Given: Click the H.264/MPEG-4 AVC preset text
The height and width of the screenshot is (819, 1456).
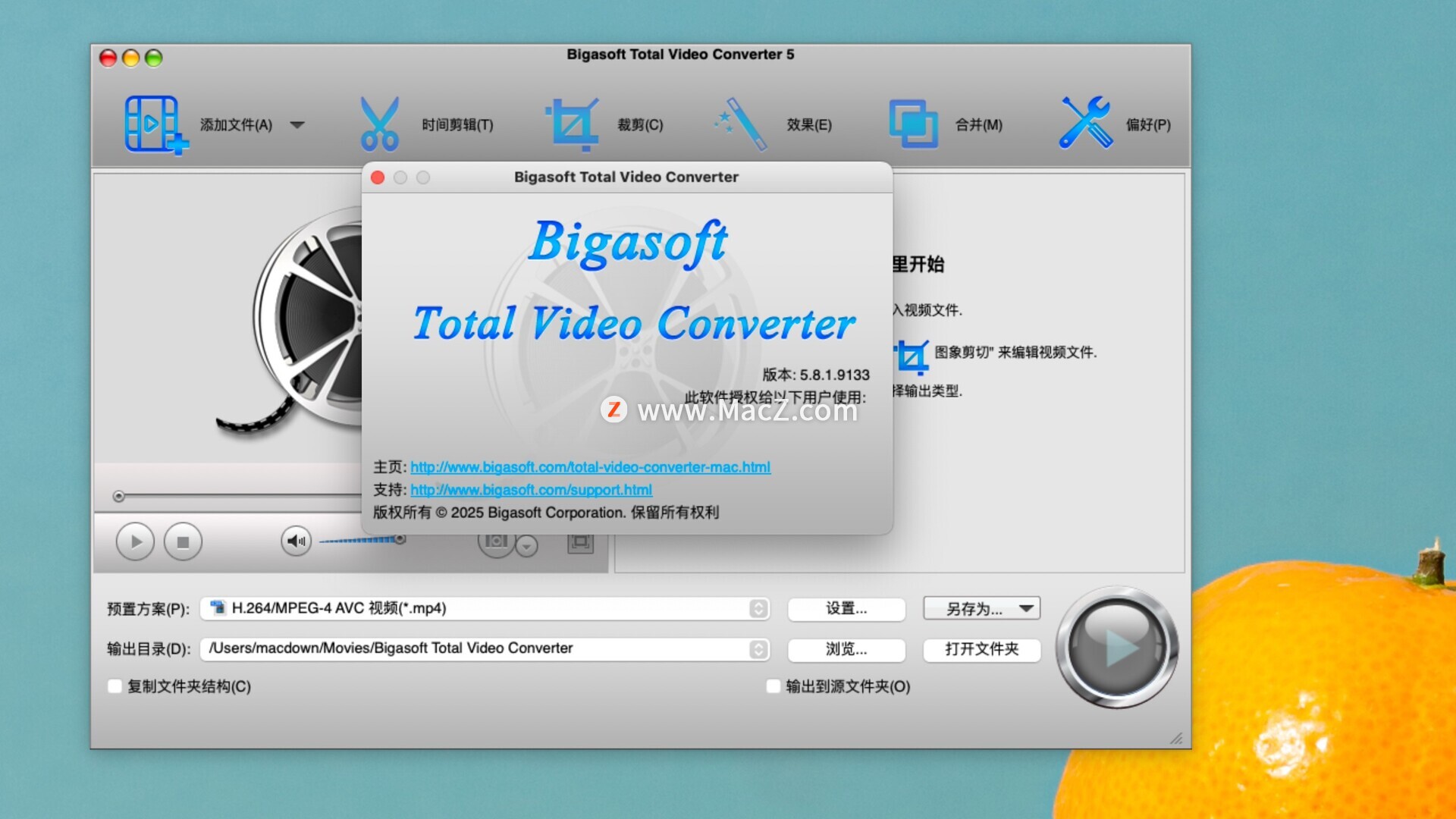Looking at the screenshot, I should 338,608.
